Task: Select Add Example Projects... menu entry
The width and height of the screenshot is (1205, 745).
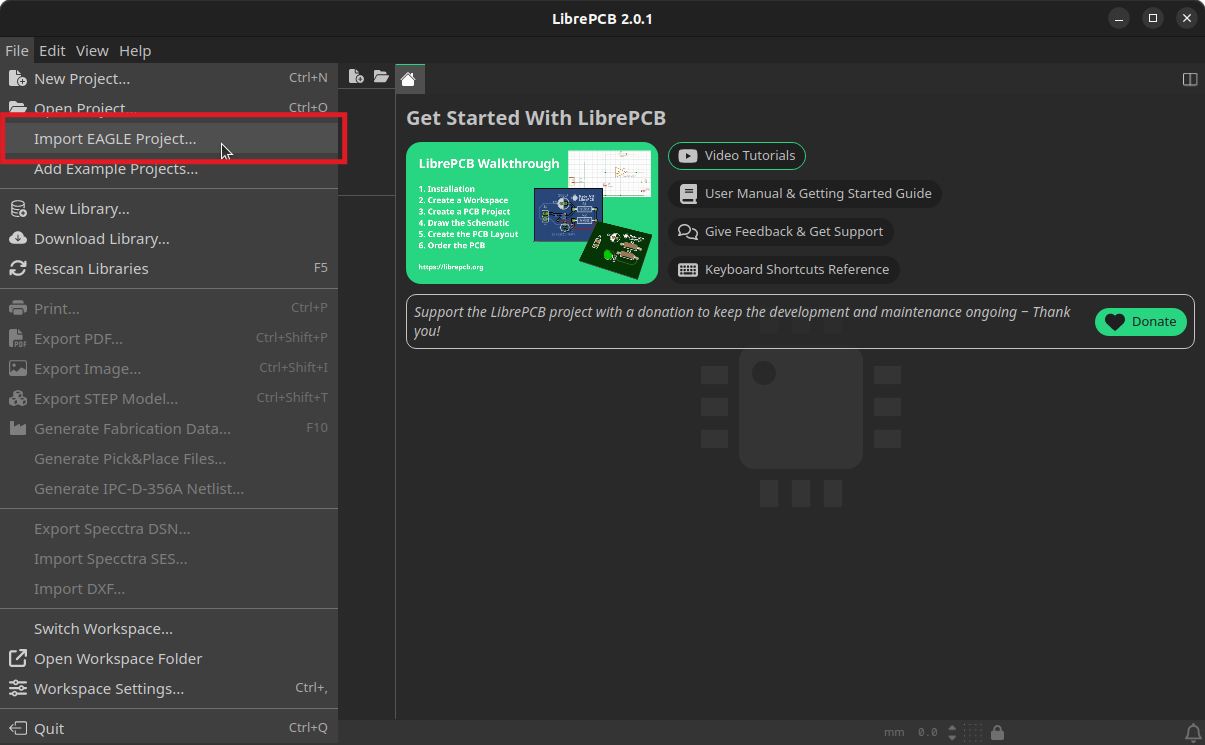Action: [169, 169]
